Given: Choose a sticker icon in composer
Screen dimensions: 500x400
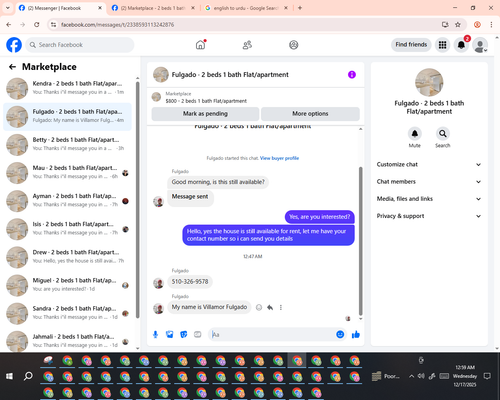Looking at the screenshot, I should 184,334.
